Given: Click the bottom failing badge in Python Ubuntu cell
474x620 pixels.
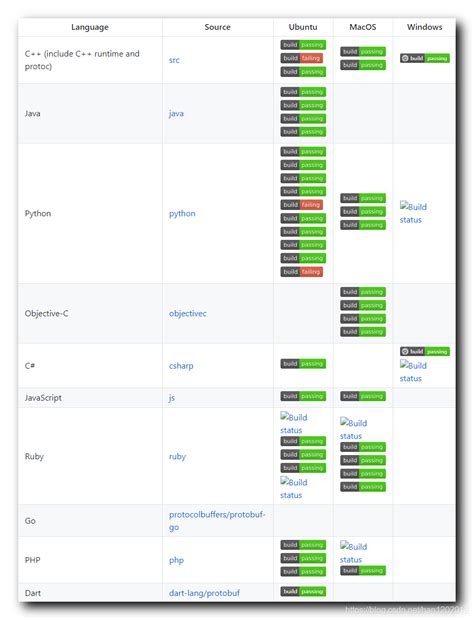Looking at the screenshot, I should pyautogui.click(x=302, y=272).
